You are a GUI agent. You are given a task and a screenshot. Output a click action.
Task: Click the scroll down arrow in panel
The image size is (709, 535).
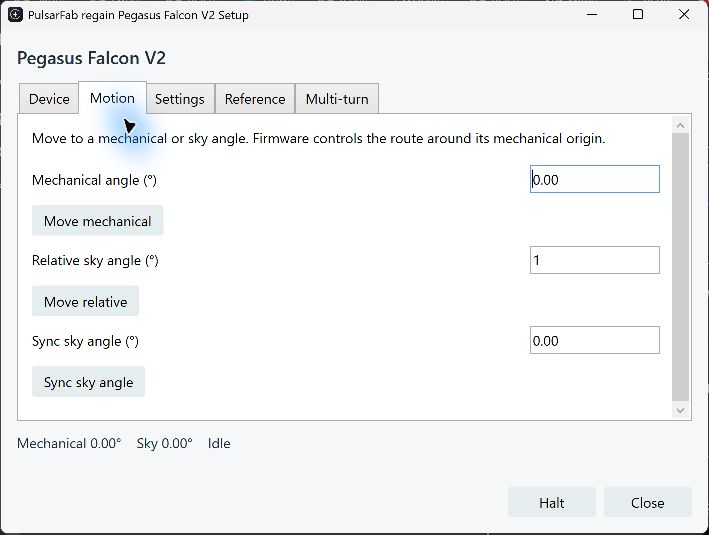pyautogui.click(x=681, y=410)
